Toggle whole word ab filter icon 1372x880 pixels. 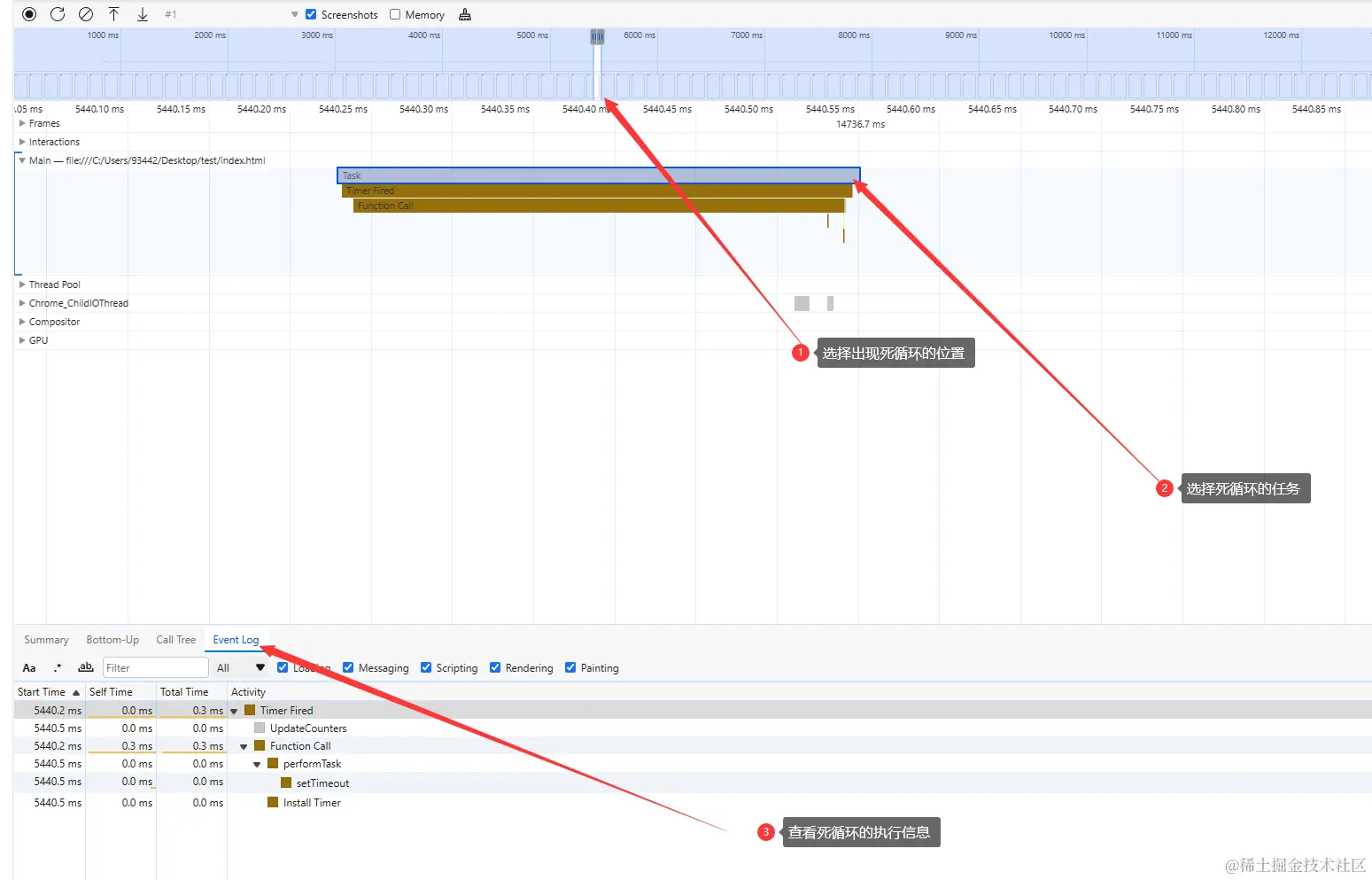pyautogui.click(x=86, y=668)
